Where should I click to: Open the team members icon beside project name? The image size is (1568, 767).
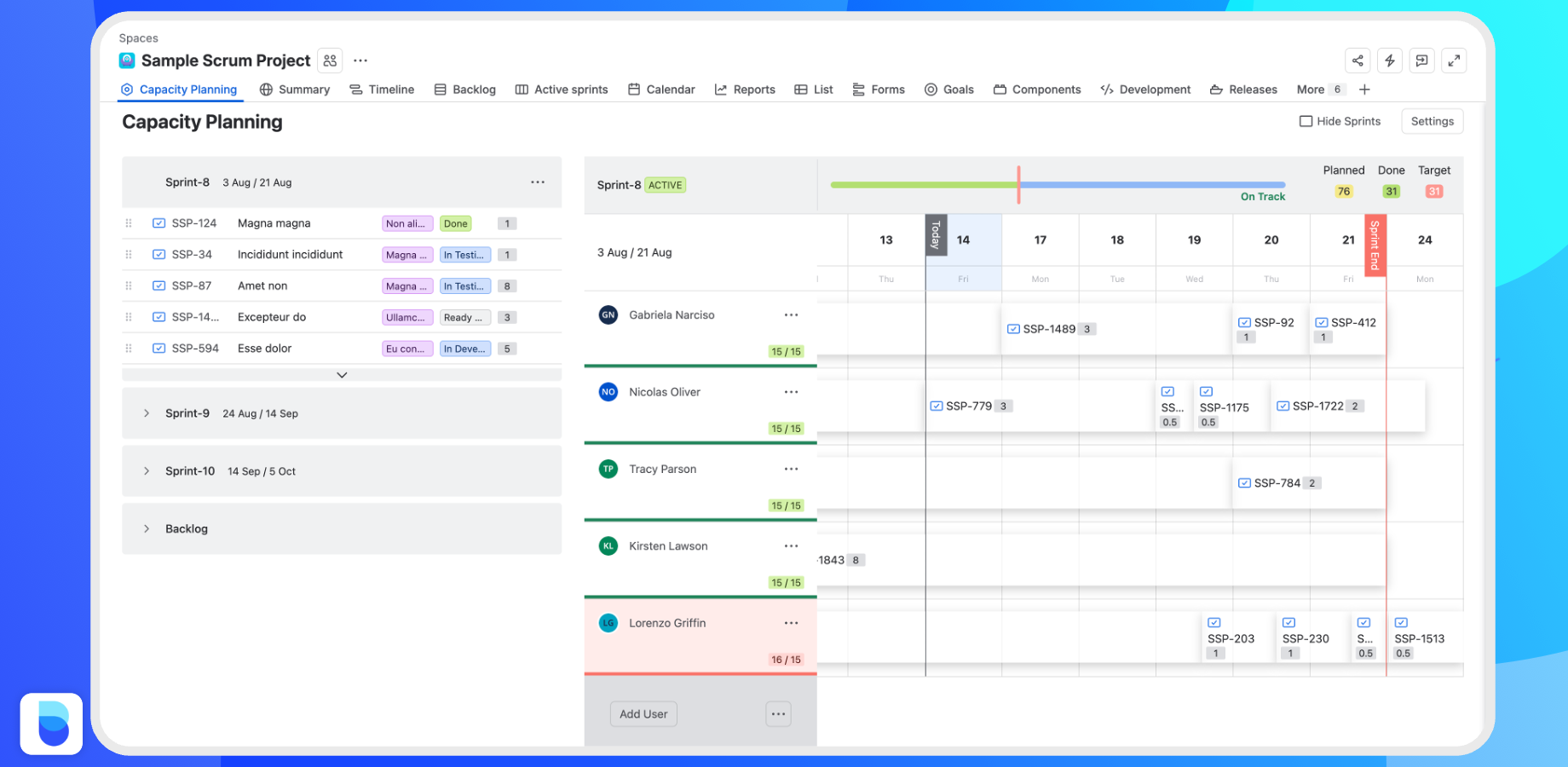pyautogui.click(x=330, y=61)
